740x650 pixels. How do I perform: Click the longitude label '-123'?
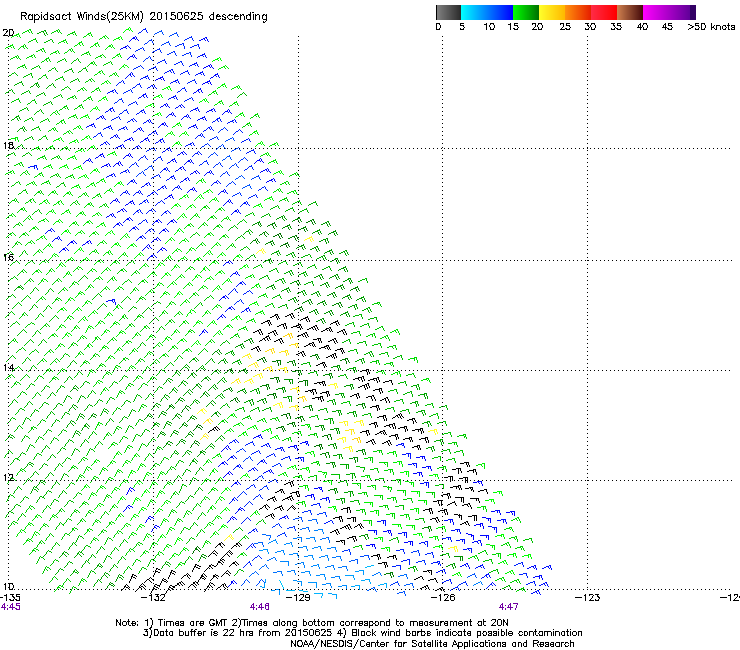tap(587, 598)
